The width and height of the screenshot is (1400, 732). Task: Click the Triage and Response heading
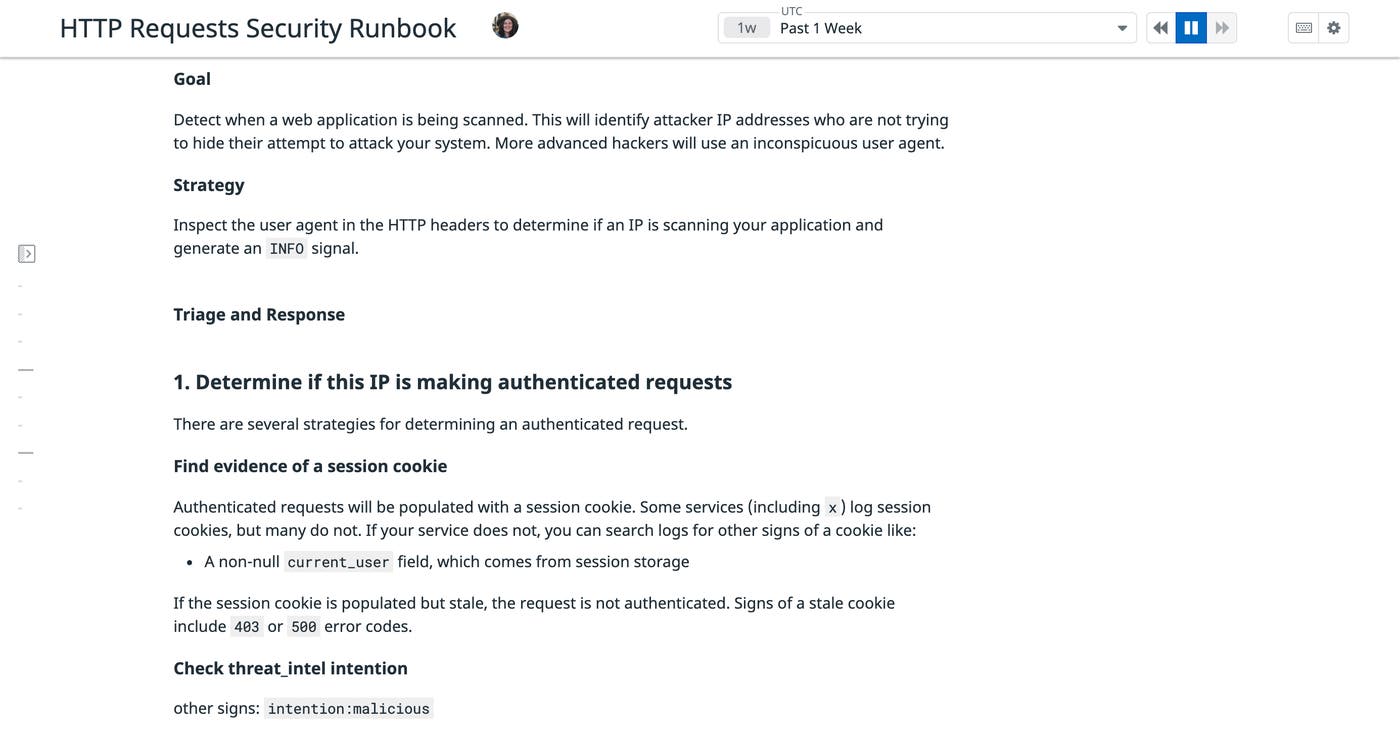click(258, 313)
